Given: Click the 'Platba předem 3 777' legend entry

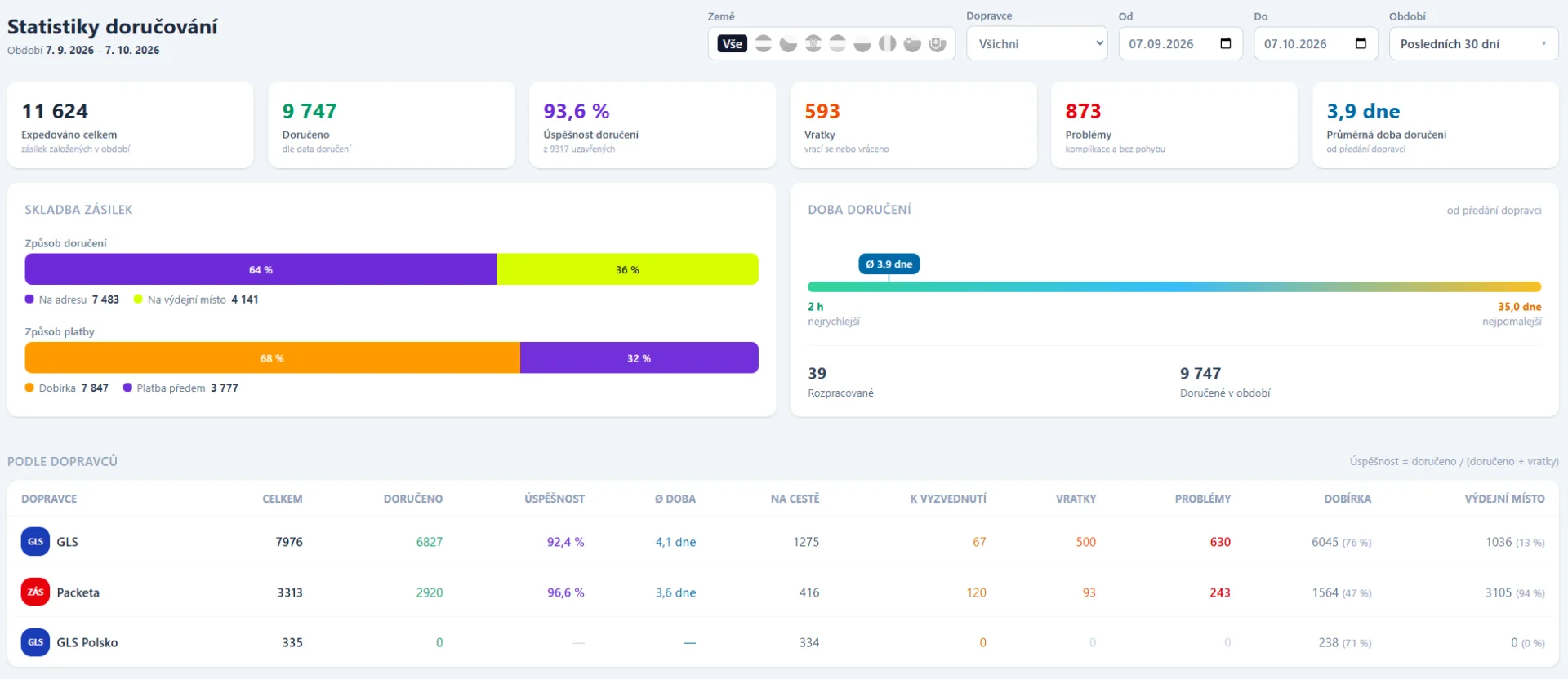Looking at the screenshot, I should tap(180, 388).
